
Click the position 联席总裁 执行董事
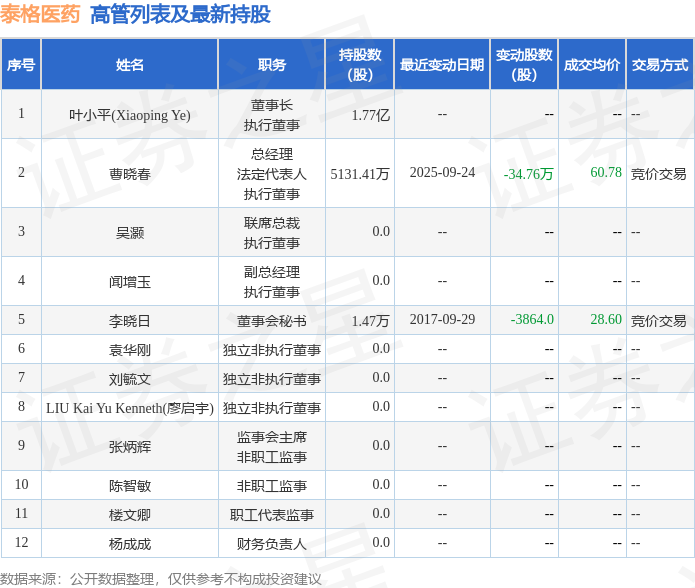click(272, 233)
